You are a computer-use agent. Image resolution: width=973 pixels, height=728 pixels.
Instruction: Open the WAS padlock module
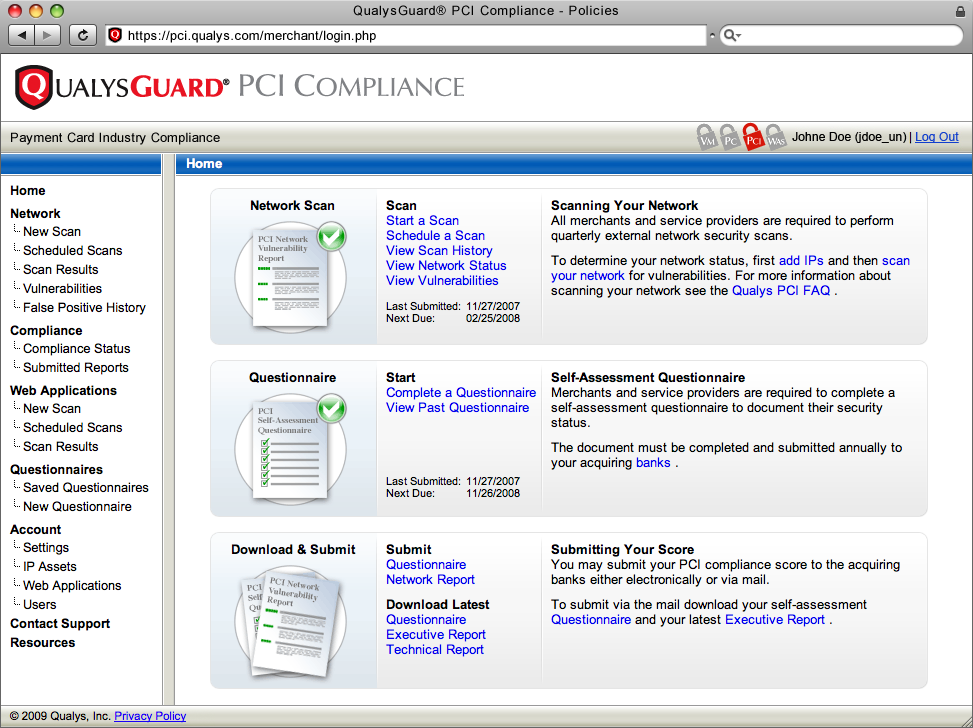(x=775, y=138)
